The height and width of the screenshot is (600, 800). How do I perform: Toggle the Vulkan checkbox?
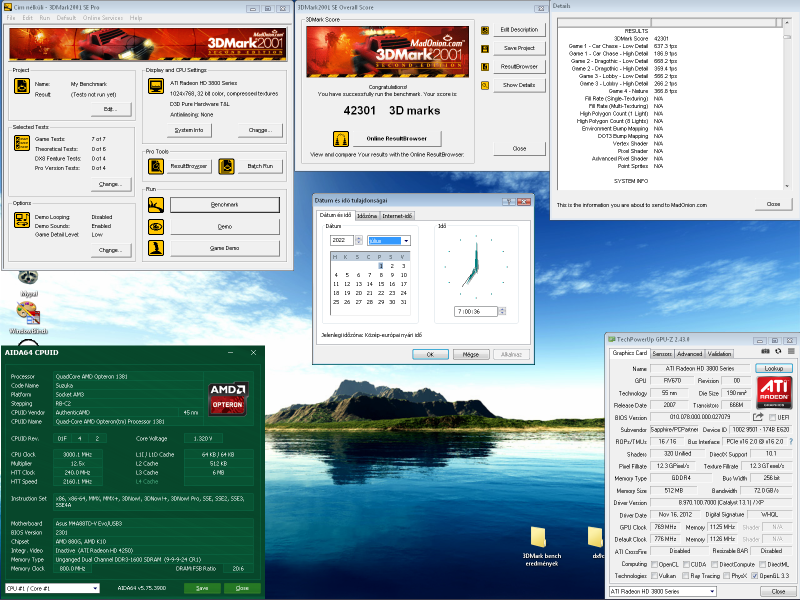(x=654, y=576)
